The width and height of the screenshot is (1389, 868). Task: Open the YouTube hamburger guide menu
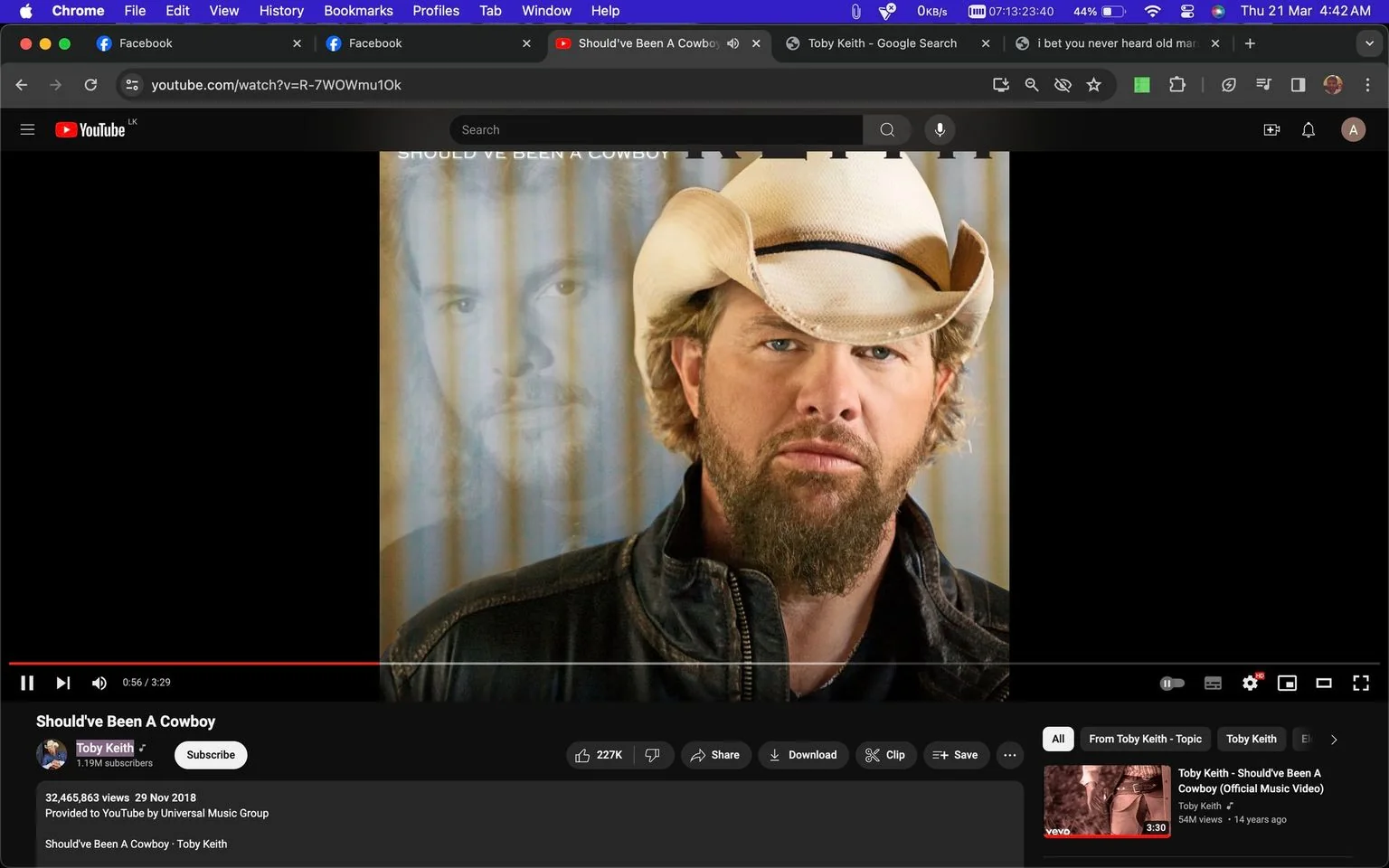pos(27,129)
